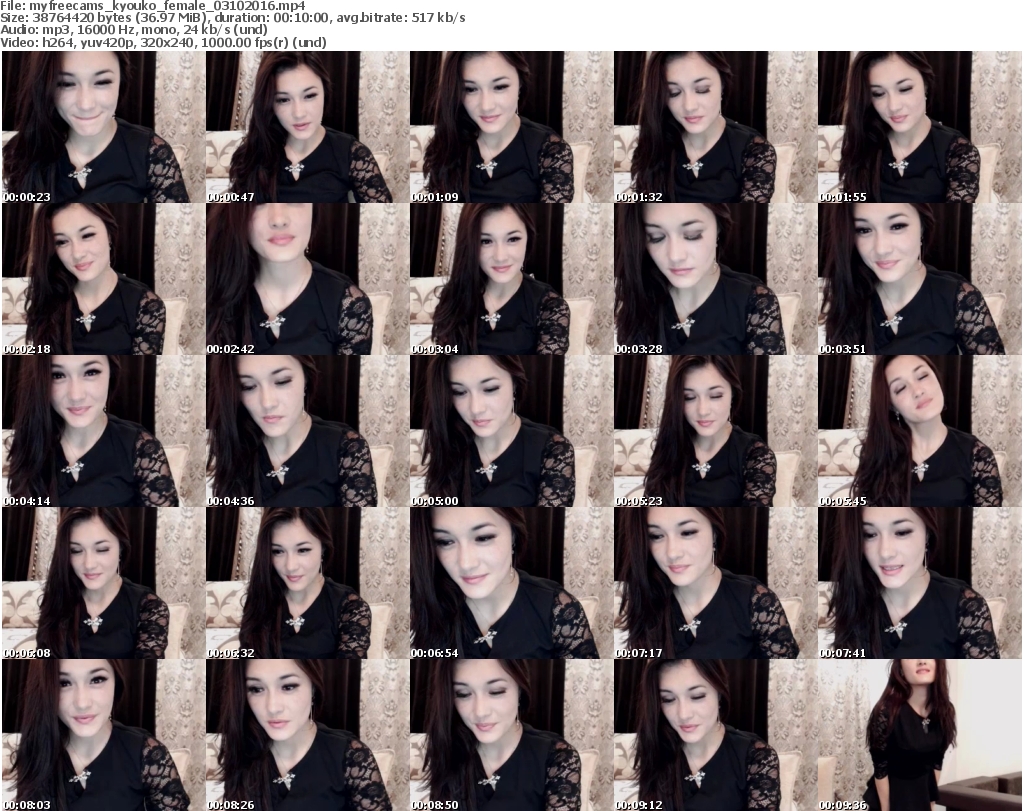
Task: Select the thumbnail timestamped 00:05:00
Action: click(511, 431)
